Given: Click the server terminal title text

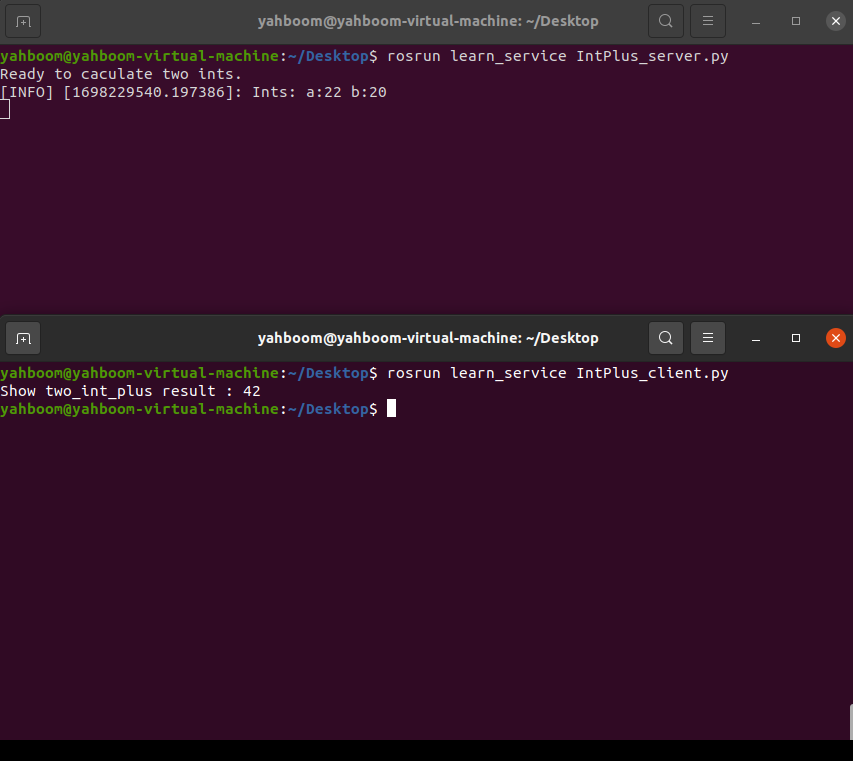Looking at the screenshot, I should click(x=428, y=21).
